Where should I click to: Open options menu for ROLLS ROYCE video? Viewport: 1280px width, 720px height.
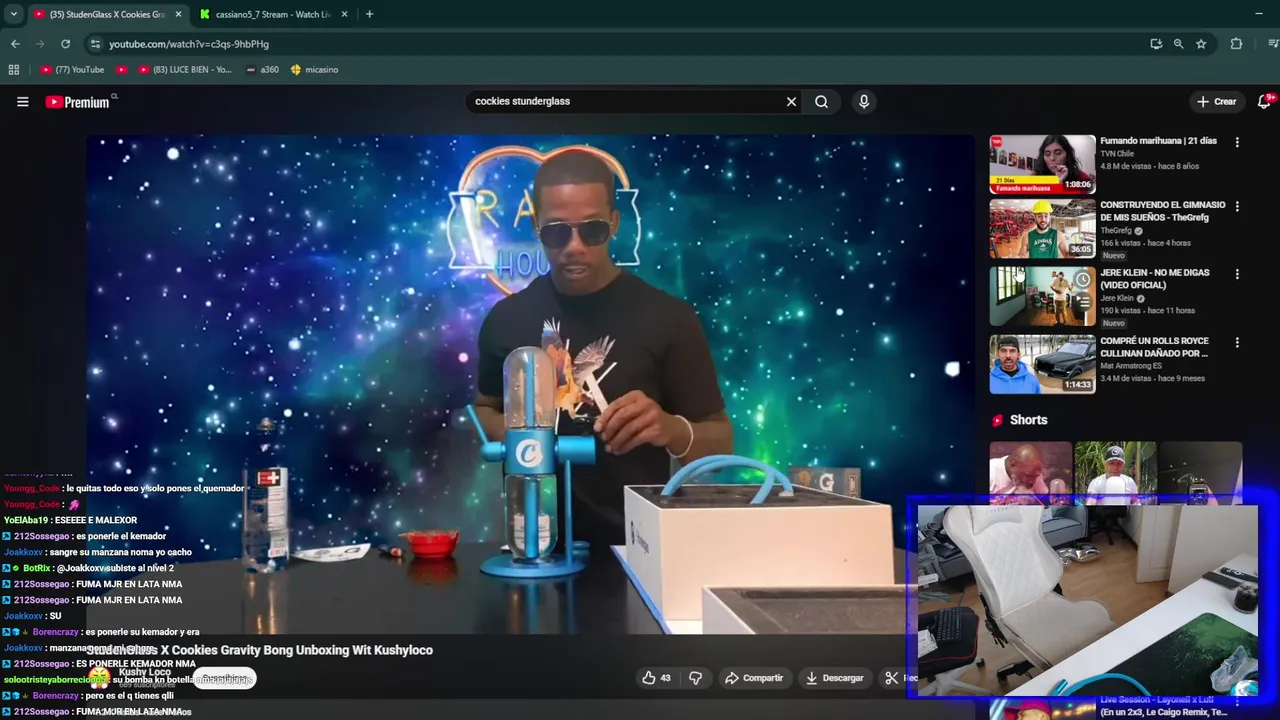[1237, 342]
